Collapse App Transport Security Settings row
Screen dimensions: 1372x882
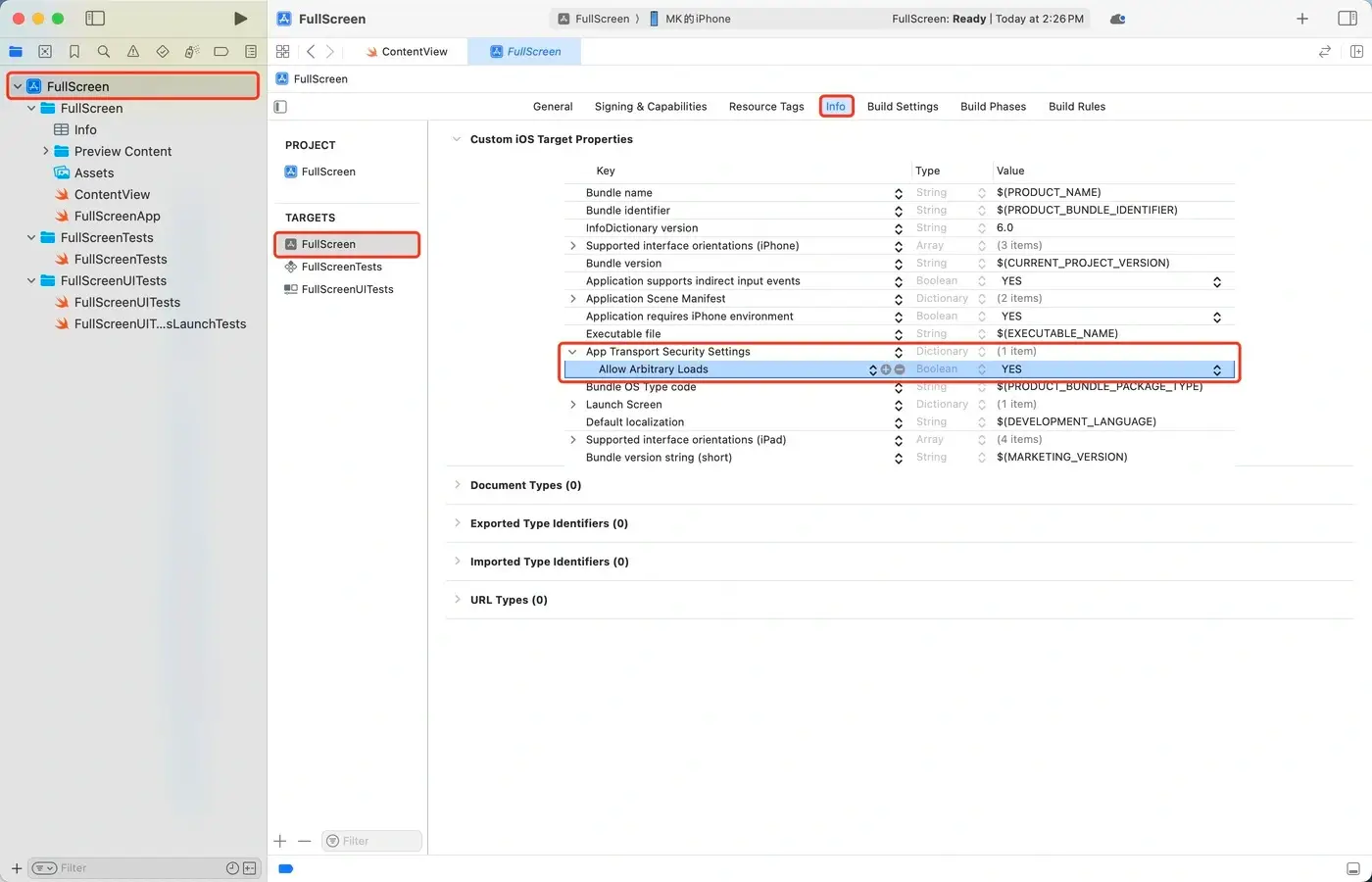(x=573, y=352)
